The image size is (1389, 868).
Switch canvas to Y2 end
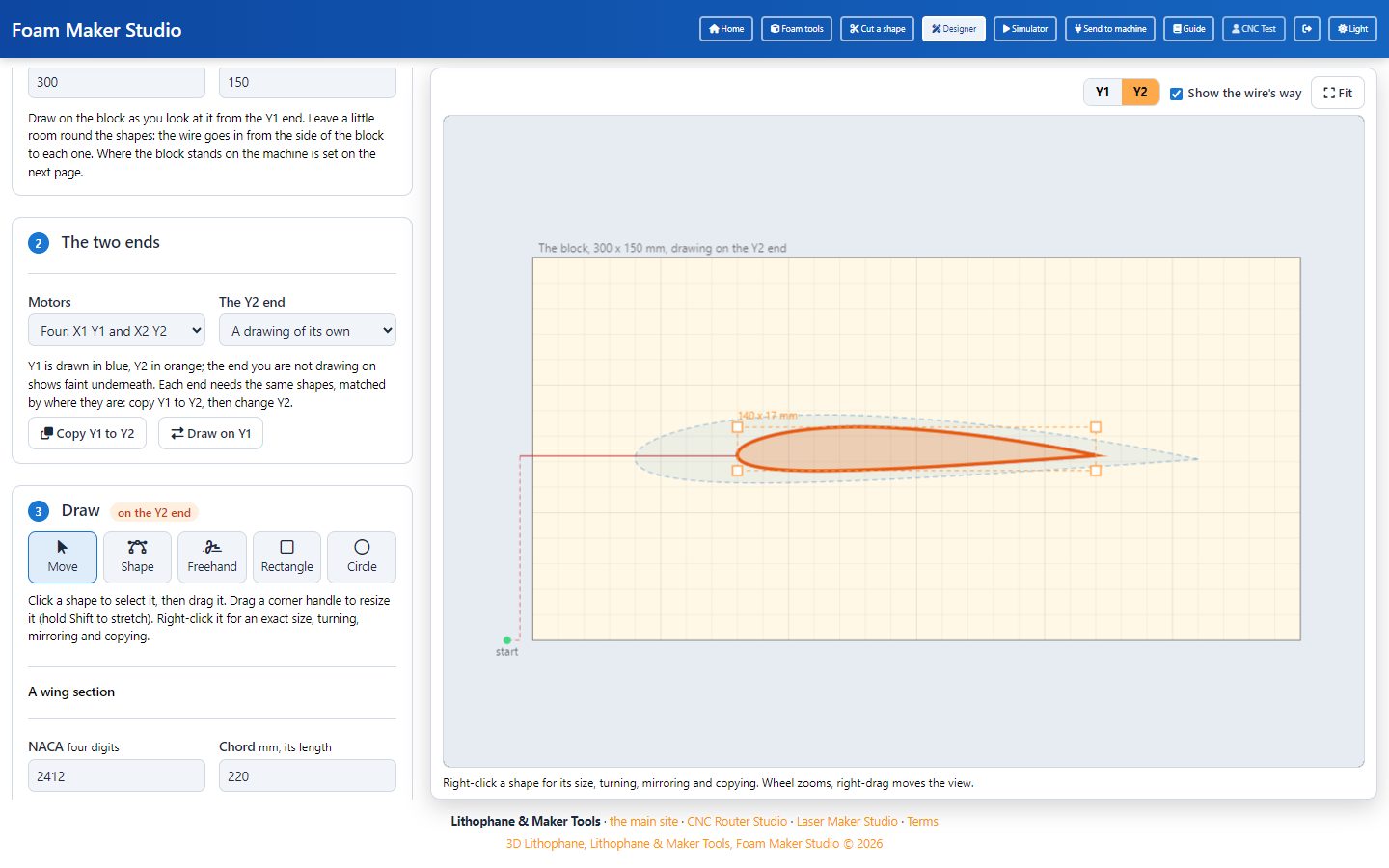tap(1140, 93)
